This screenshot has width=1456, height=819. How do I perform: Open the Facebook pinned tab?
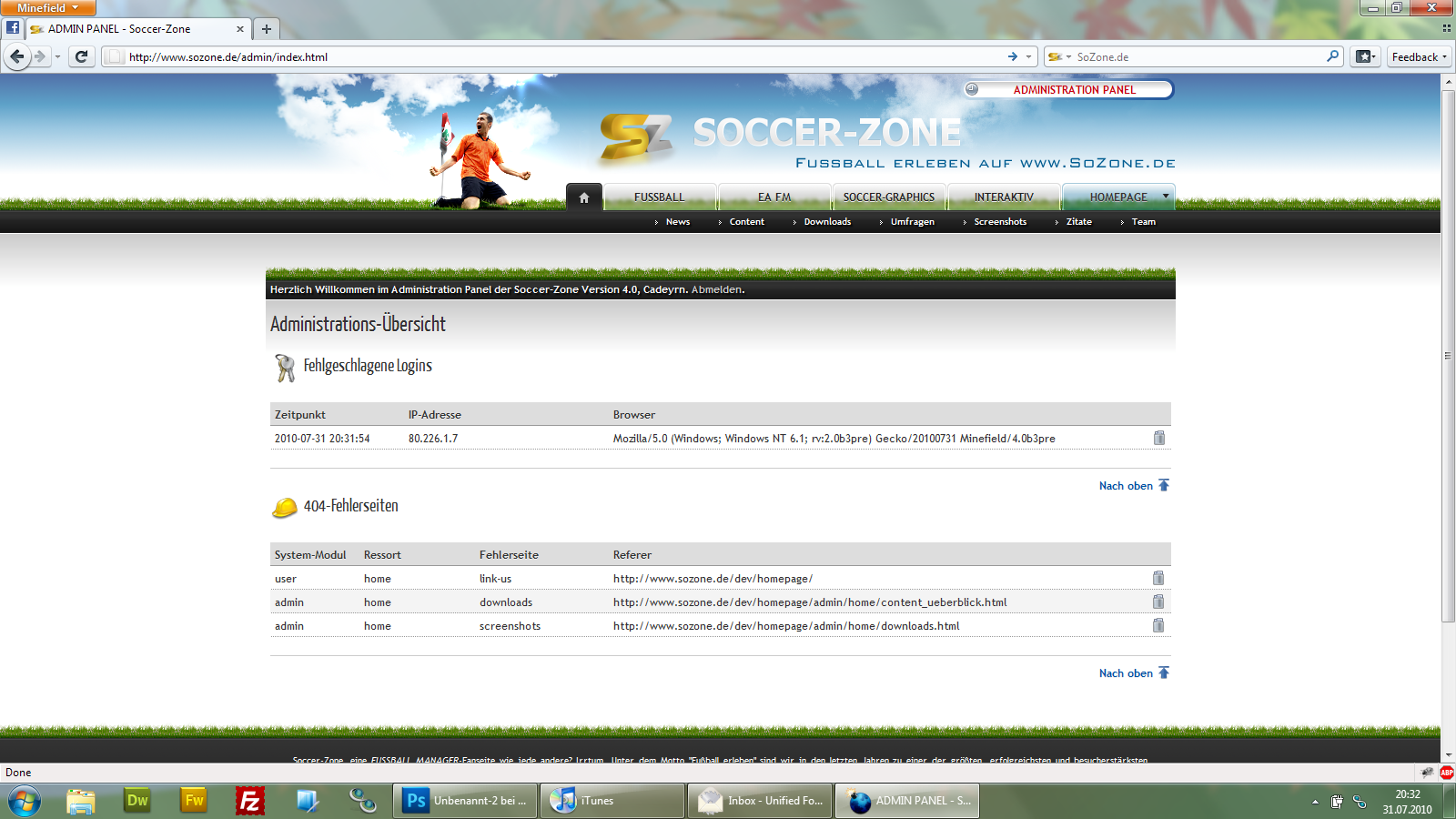(x=13, y=28)
